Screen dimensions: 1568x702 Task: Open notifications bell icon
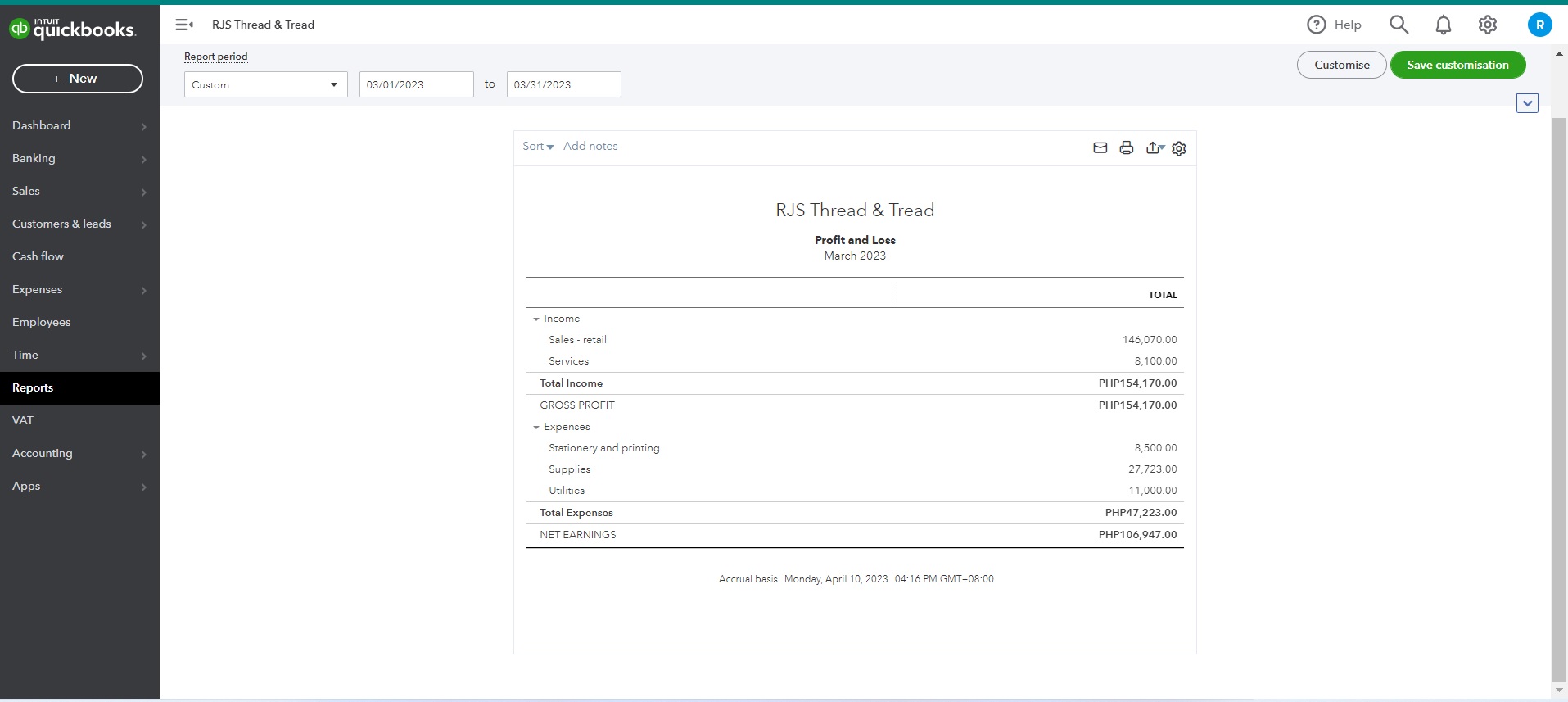(1444, 25)
